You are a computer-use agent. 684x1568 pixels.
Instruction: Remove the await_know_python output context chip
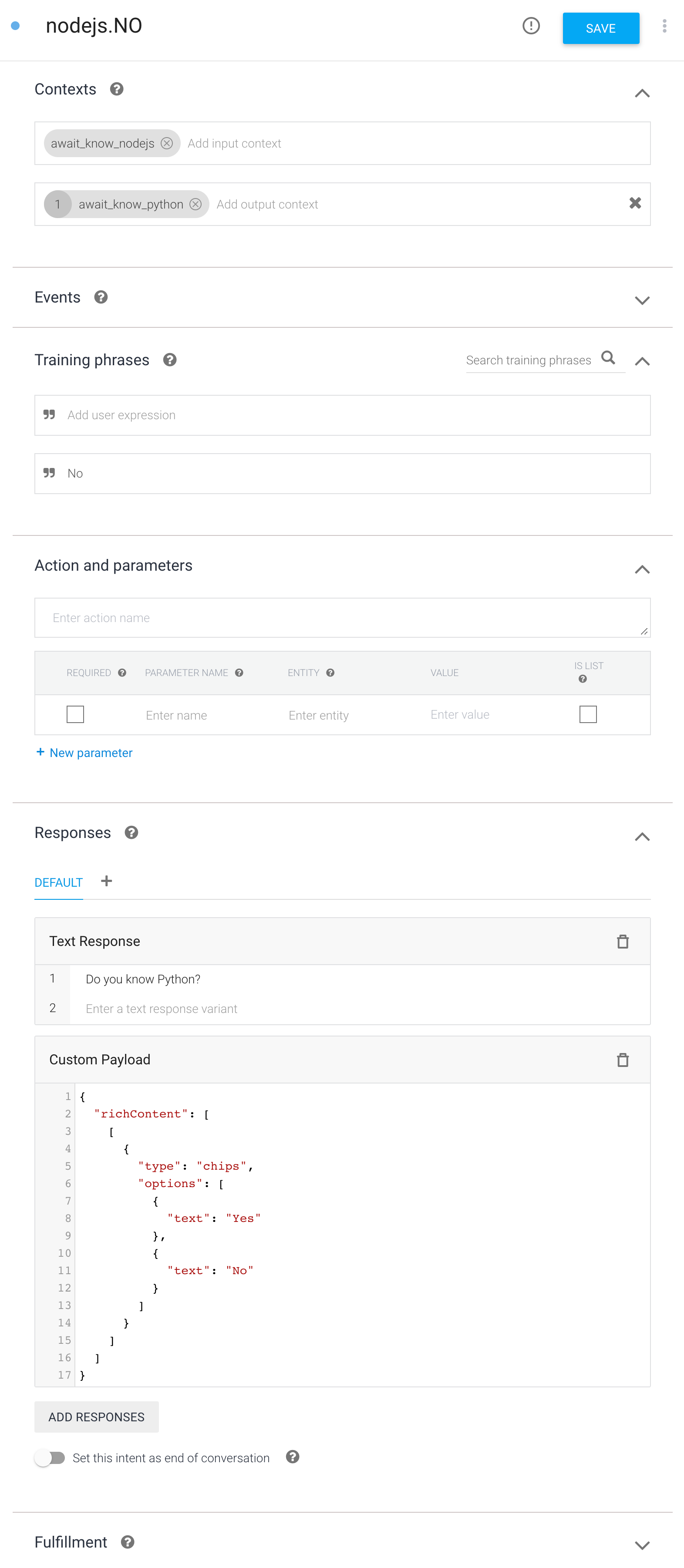(x=195, y=204)
